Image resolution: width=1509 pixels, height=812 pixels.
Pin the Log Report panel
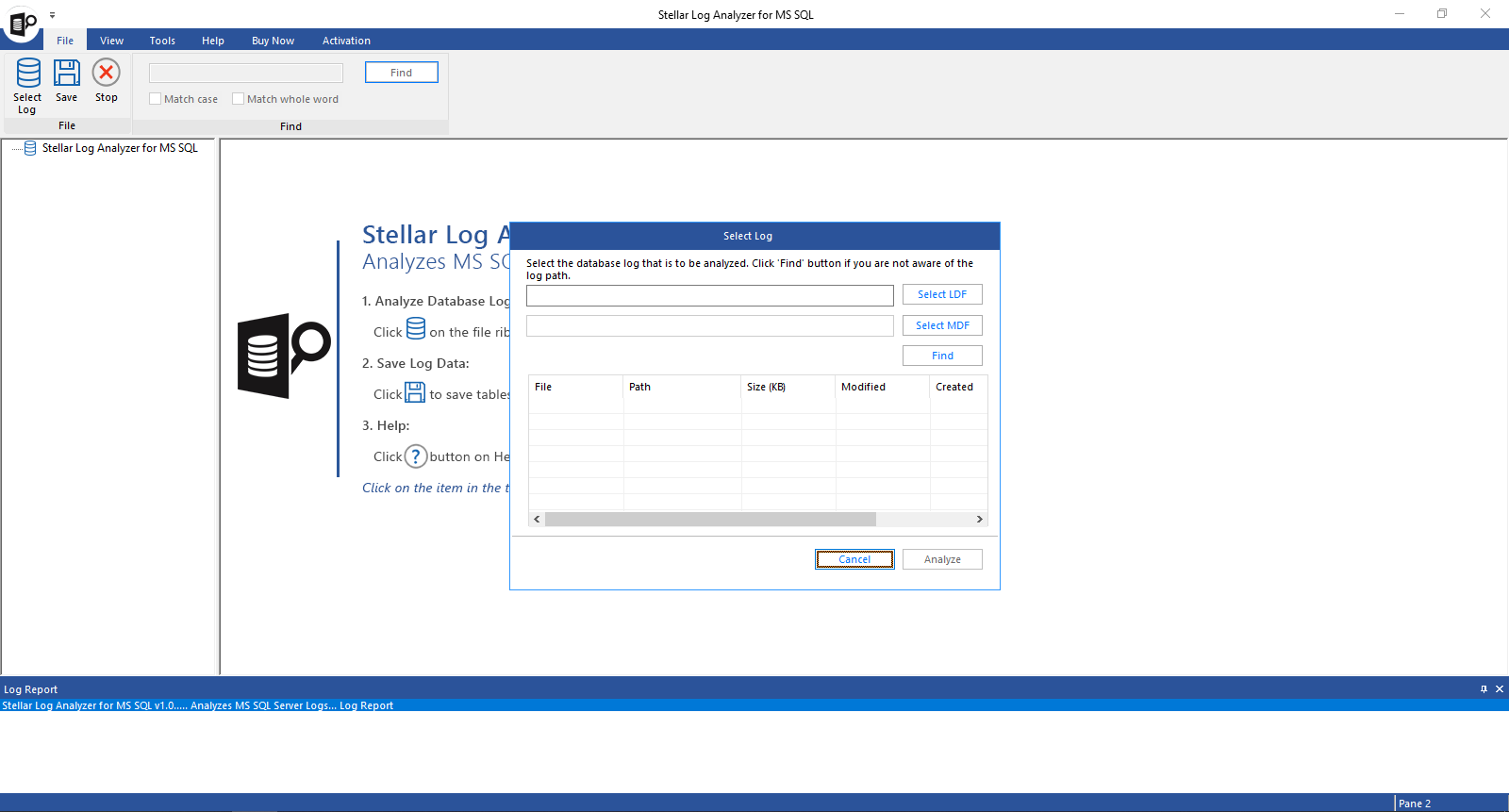pos(1484,689)
